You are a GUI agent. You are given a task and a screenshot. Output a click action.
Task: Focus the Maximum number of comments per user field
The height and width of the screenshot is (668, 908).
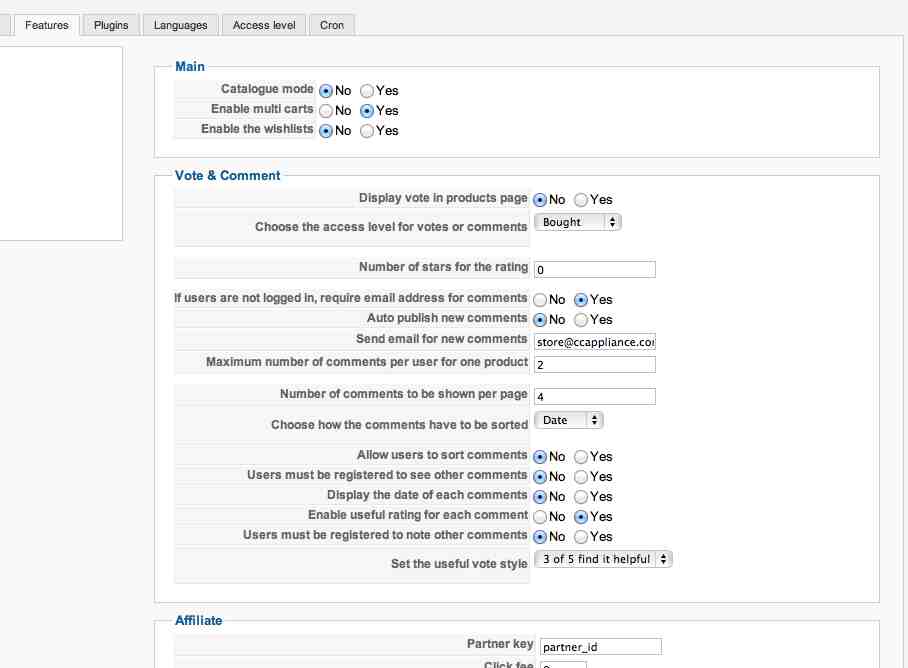(x=595, y=364)
